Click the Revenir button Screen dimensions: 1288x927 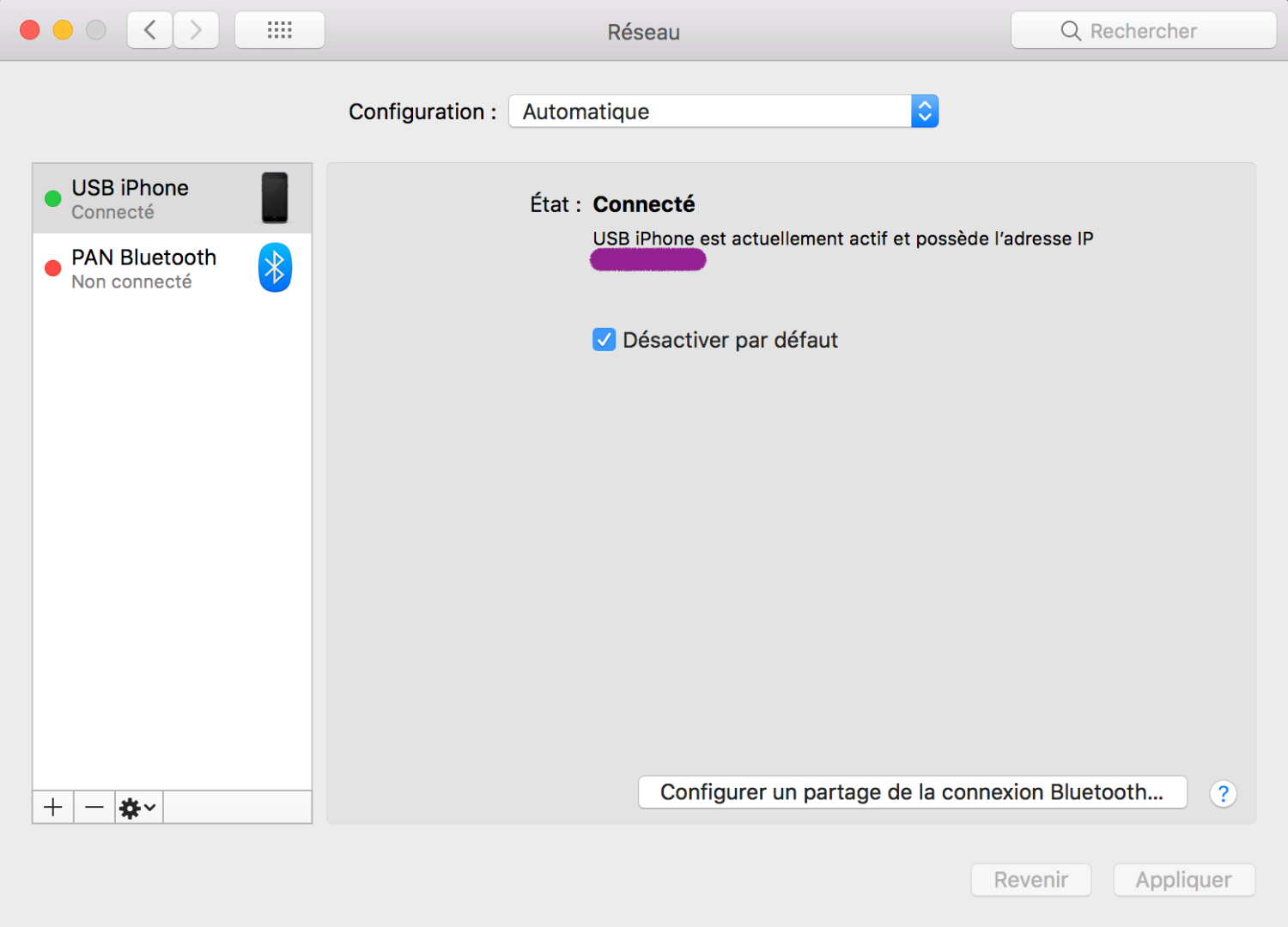1030,880
